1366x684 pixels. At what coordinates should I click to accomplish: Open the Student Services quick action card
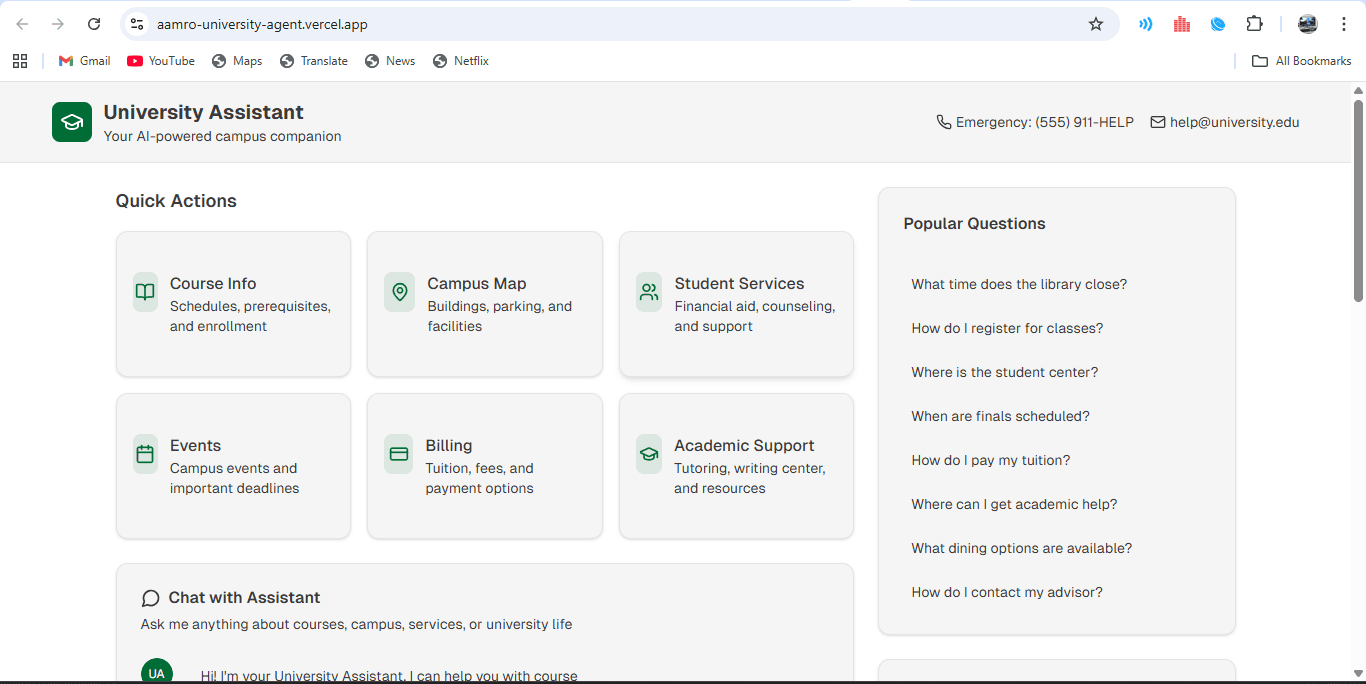click(737, 304)
